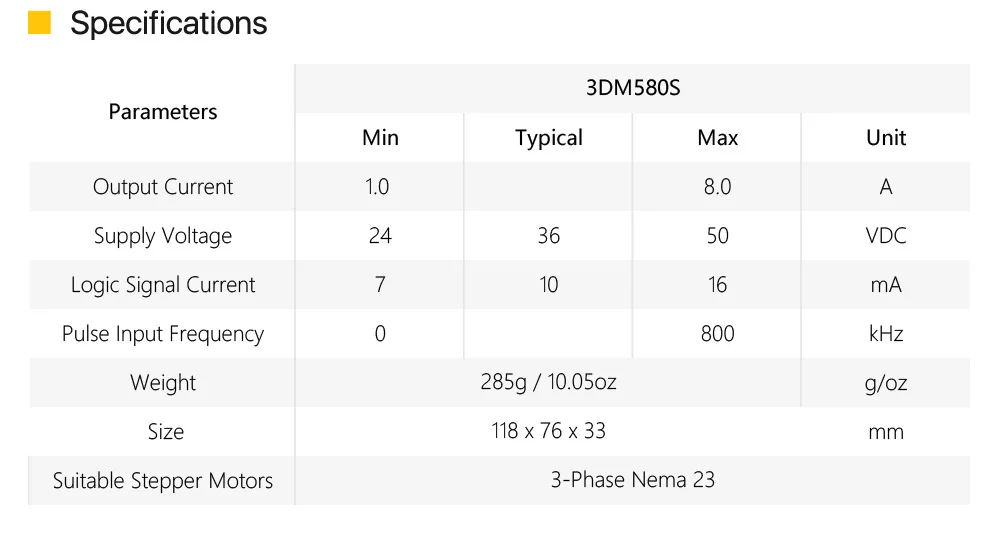Select the Suitable Stepper Motors label

[x=163, y=481]
